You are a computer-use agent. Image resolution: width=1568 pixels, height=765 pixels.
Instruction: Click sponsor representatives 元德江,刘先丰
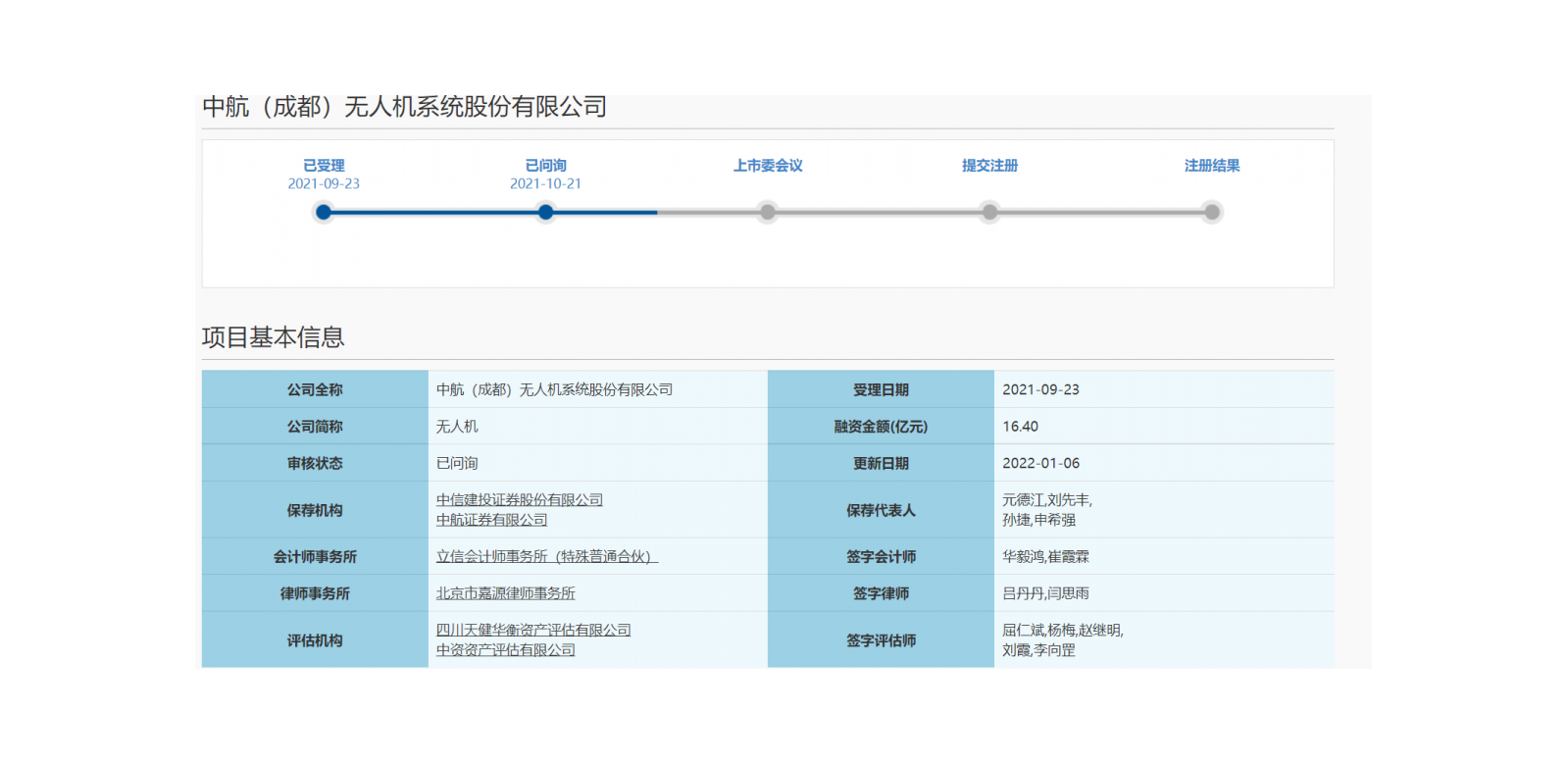(x=1047, y=500)
